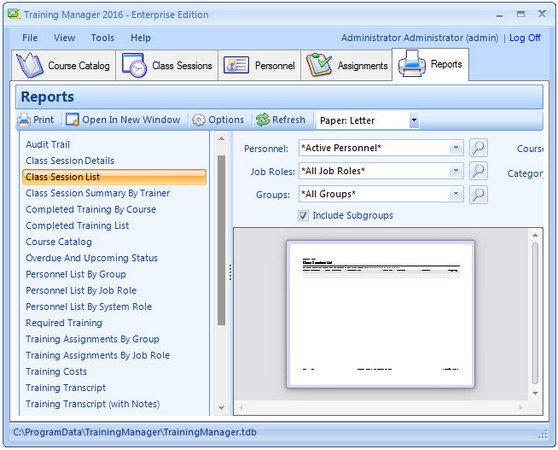Click report list scroll down arrow
This screenshot has width=558, height=450.
221,408
